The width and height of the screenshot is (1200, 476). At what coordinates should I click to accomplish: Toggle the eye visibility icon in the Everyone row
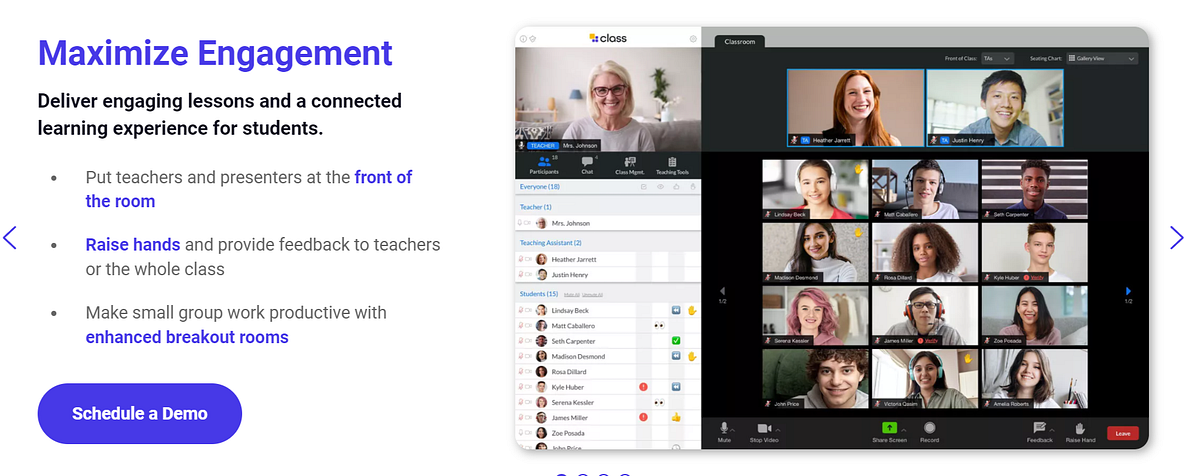point(660,186)
